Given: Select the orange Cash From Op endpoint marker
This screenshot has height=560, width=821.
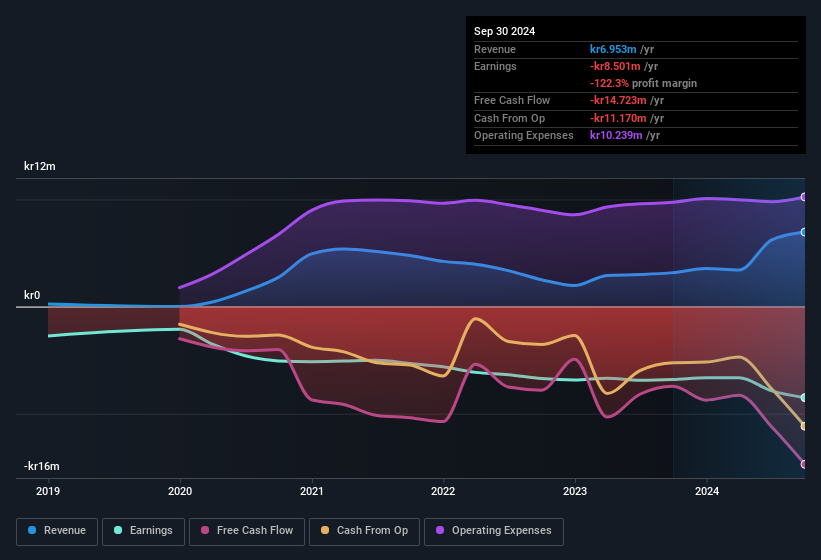Looking at the screenshot, I should click(804, 427).
